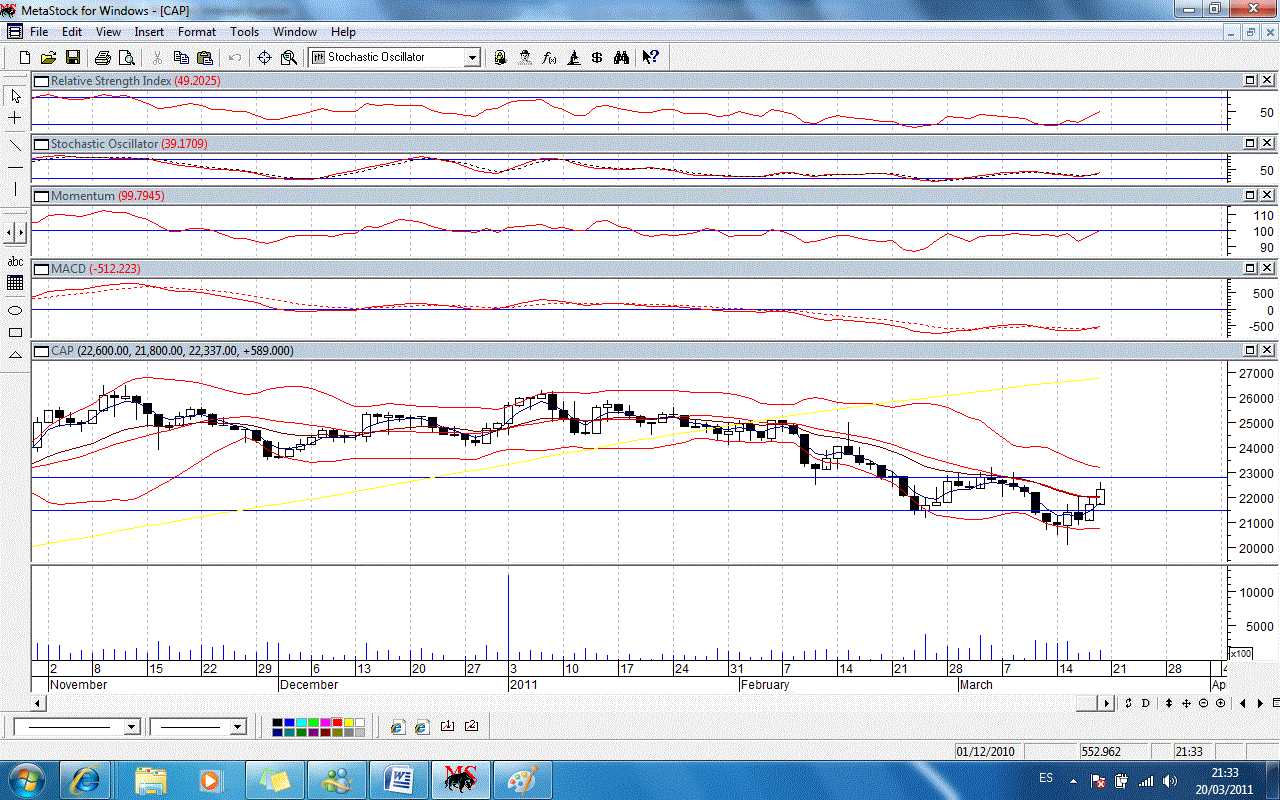1280x800 pixels.
Task: Toggle maximize on the MACD pane
Action: 1250,269
